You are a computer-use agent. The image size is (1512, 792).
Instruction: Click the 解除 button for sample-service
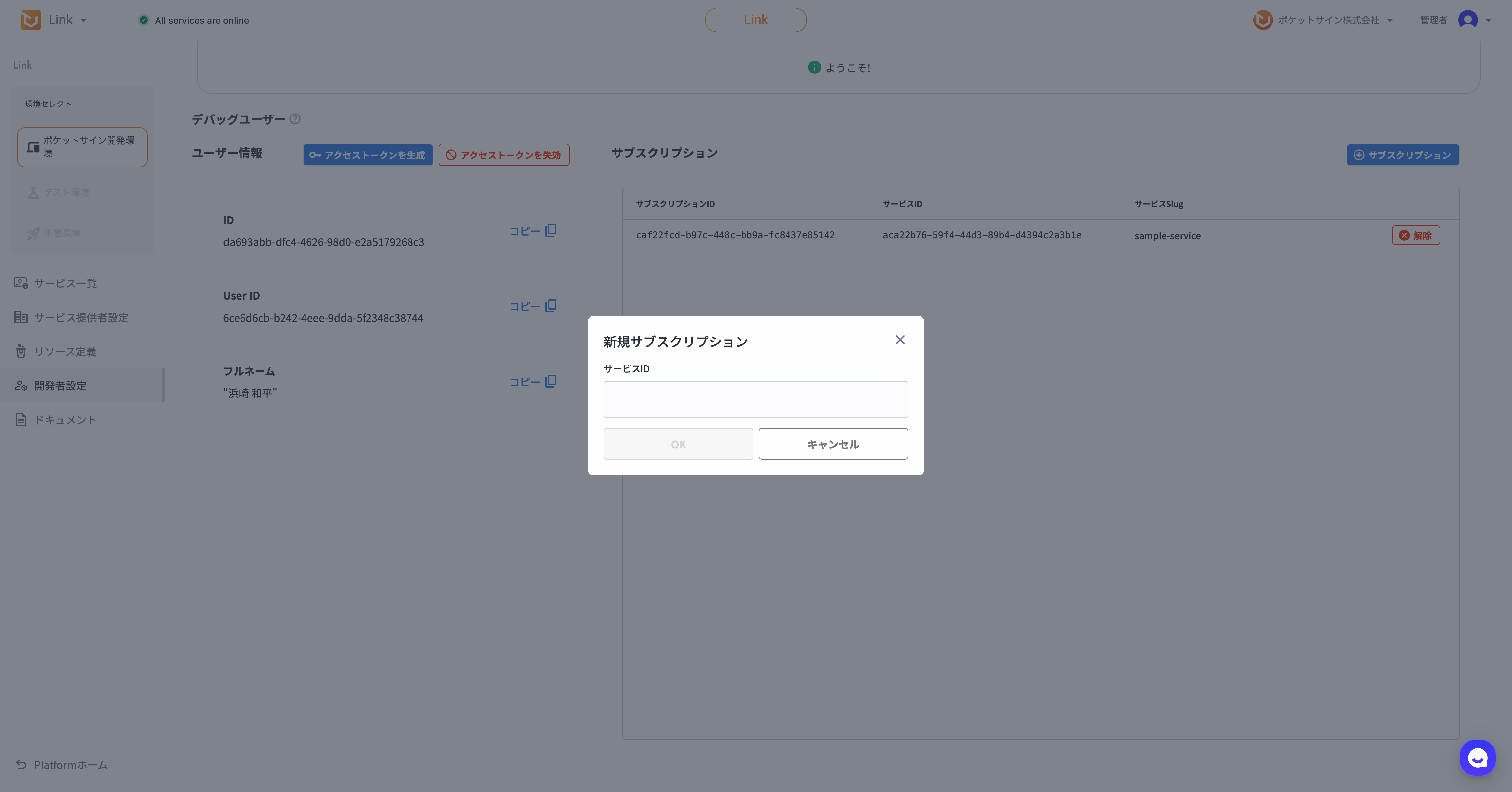[x=1415, y=236]
